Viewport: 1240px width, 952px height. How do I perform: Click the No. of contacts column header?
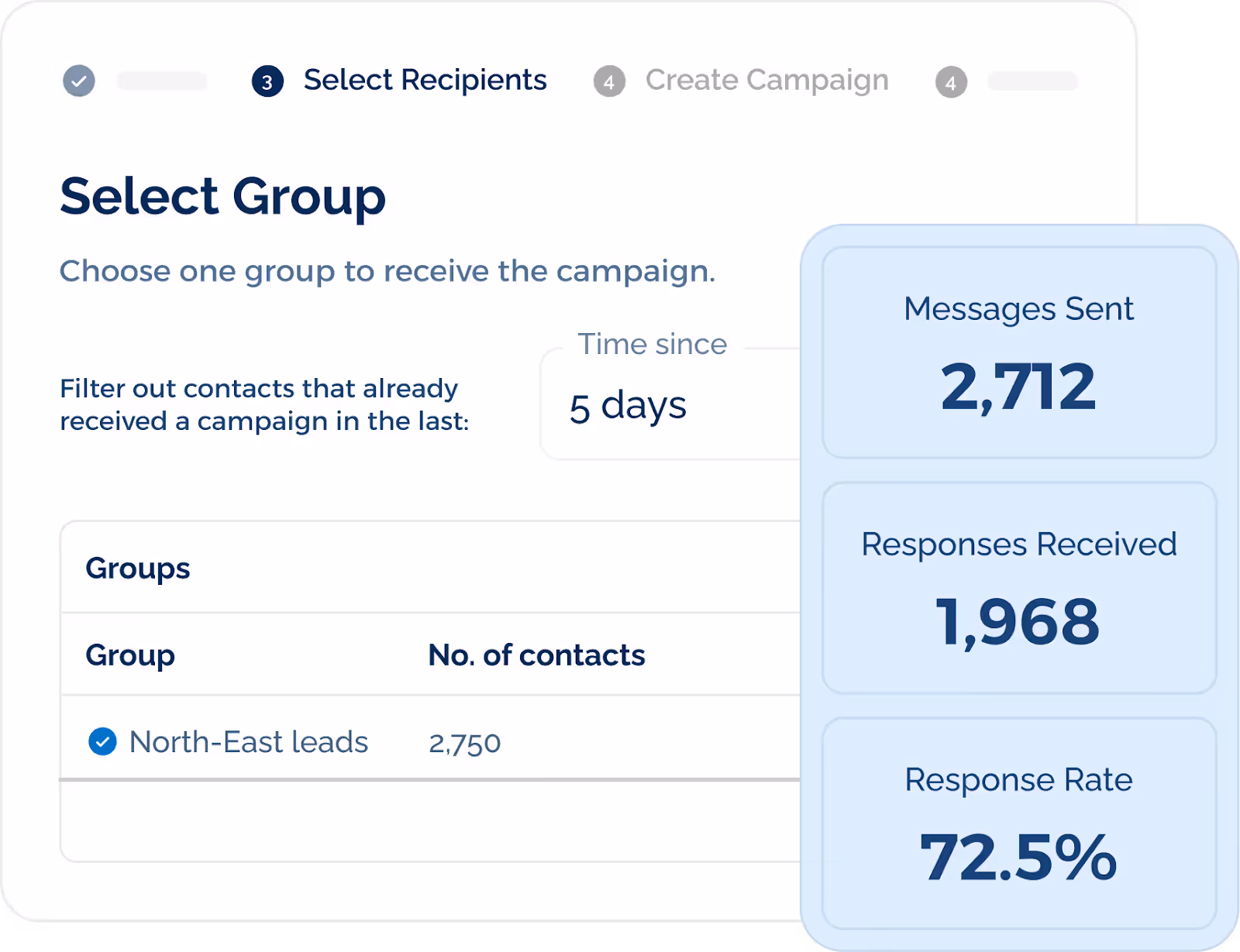[536, 655]
